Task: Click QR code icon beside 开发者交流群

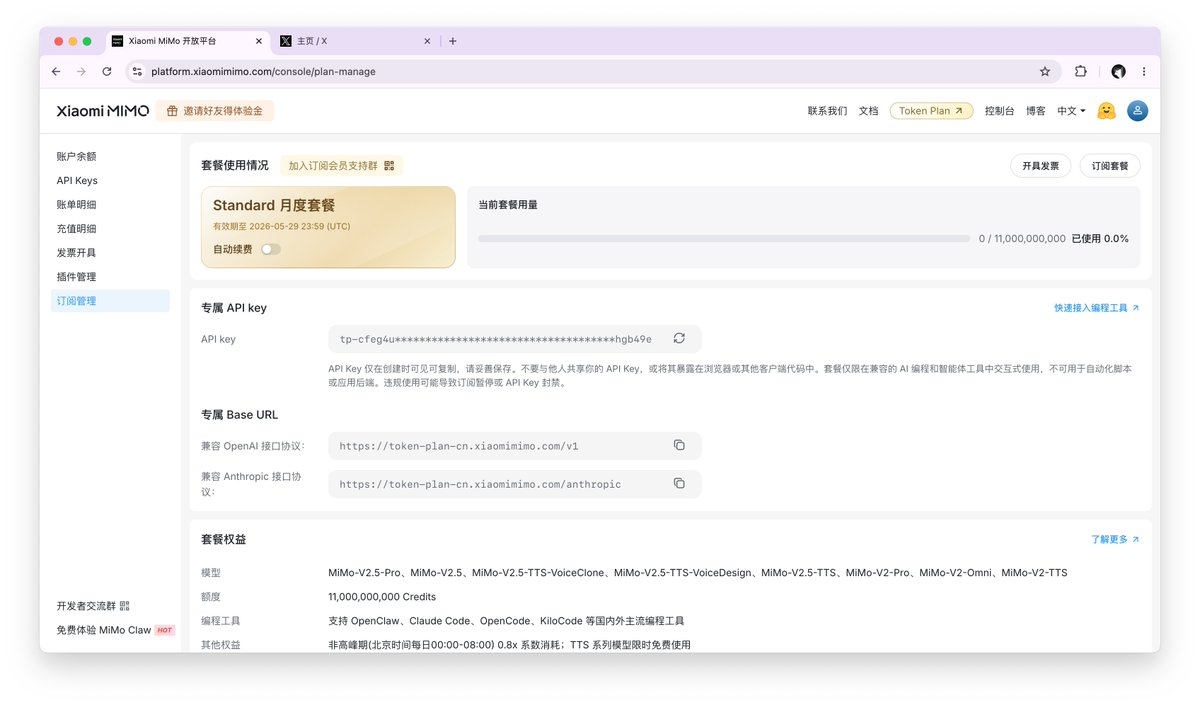Action: tap(125, 606)
